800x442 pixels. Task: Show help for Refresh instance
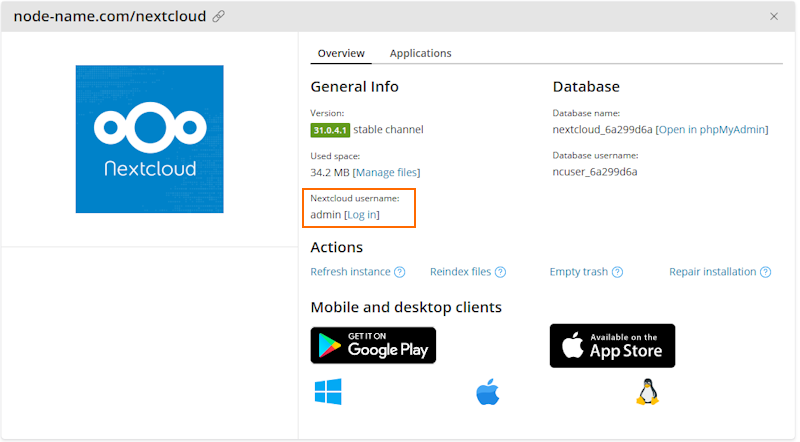coord(400,272)
